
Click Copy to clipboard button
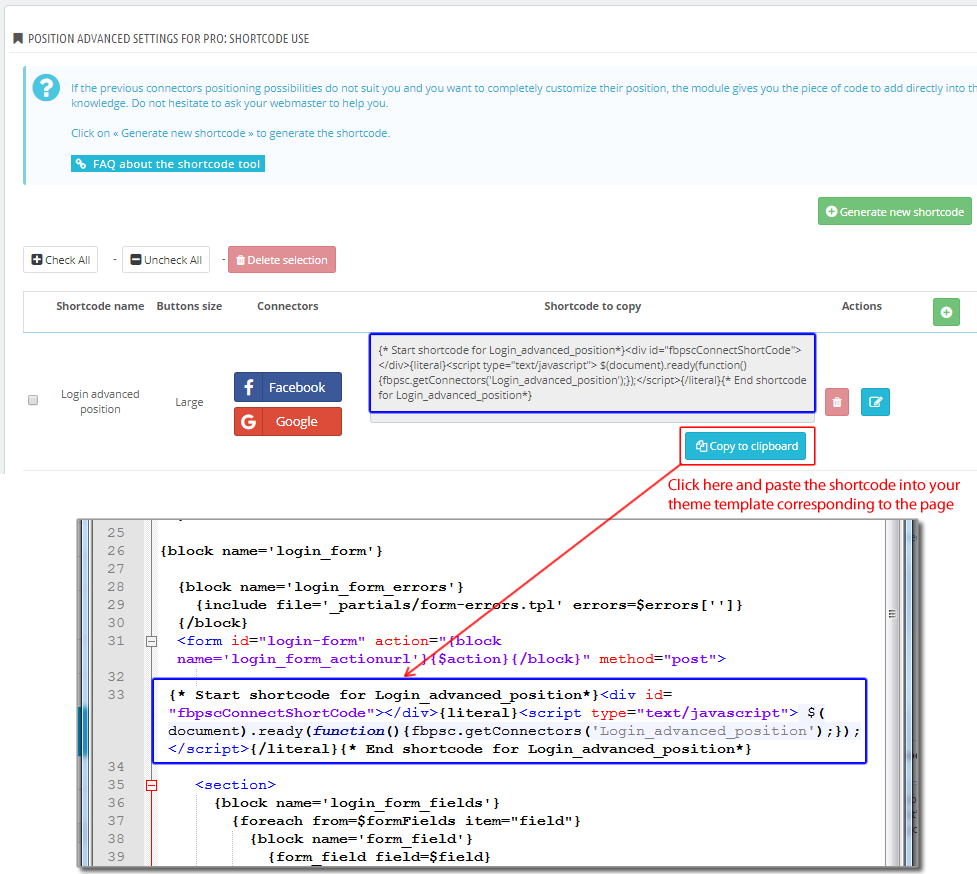(x=746, y=446)
